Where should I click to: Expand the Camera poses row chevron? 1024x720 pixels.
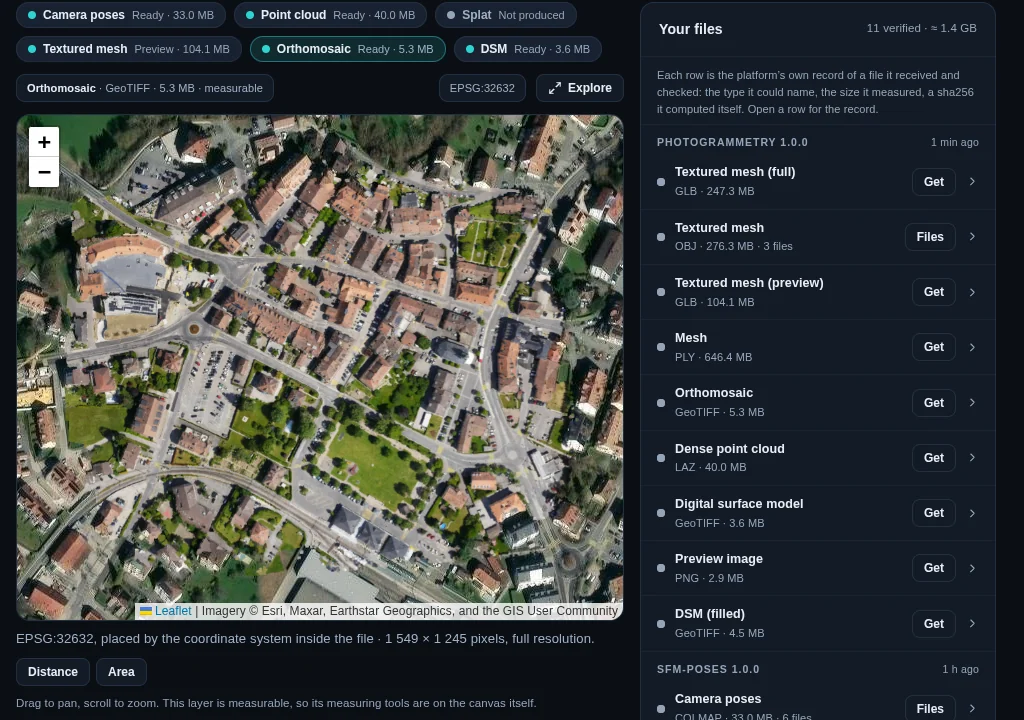(x=972, y=708)
